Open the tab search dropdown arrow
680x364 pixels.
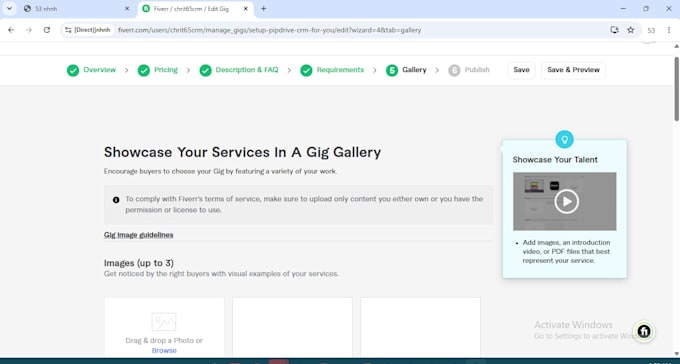coord(9,9)
